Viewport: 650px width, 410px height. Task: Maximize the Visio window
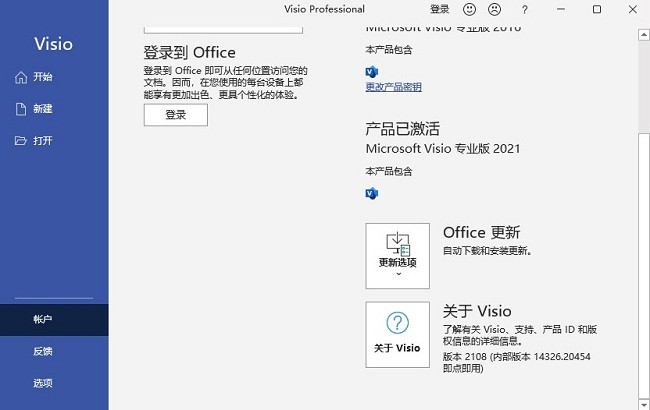coord(597,9)
